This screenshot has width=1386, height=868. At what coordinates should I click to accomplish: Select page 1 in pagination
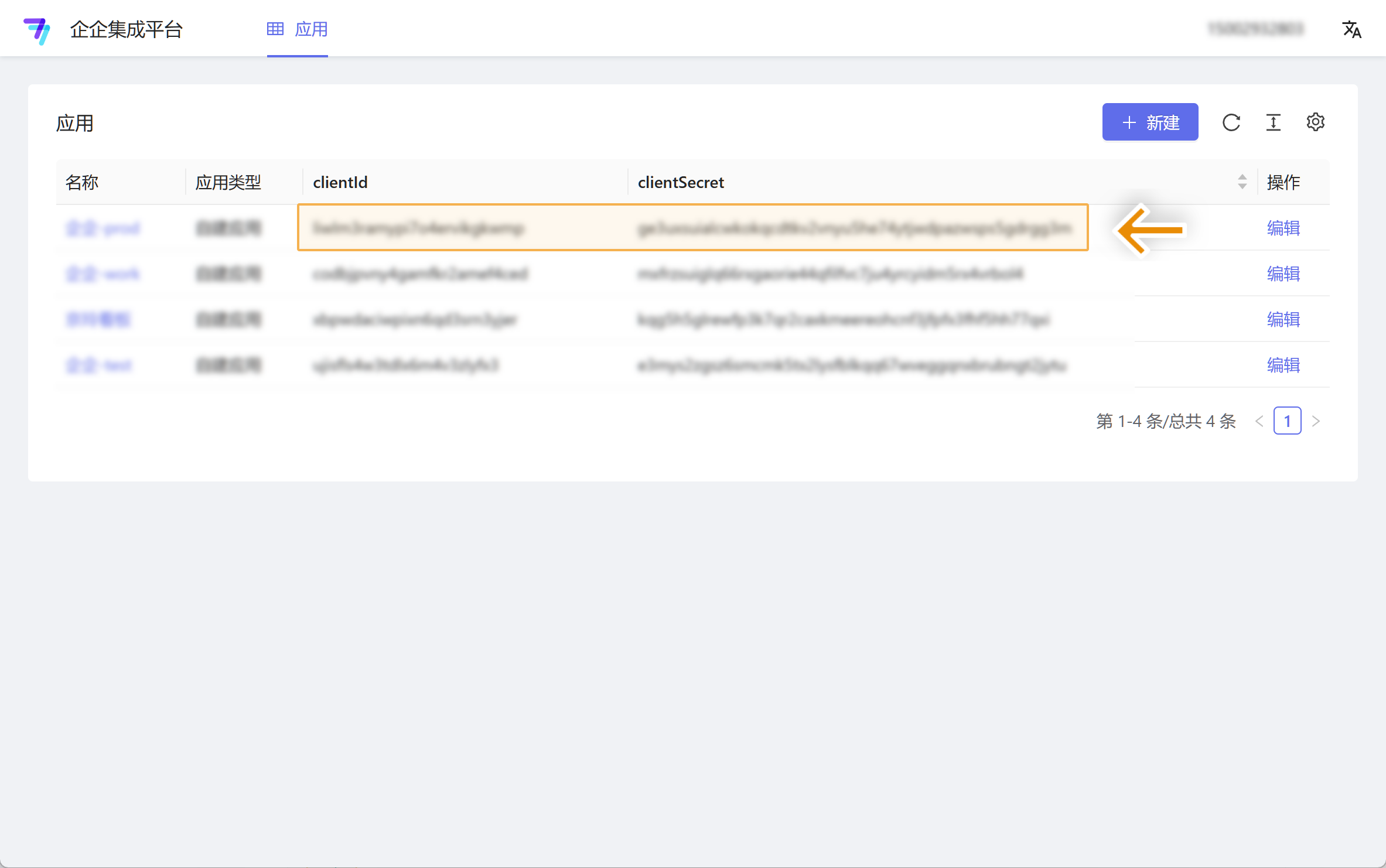click(1288, 421)
